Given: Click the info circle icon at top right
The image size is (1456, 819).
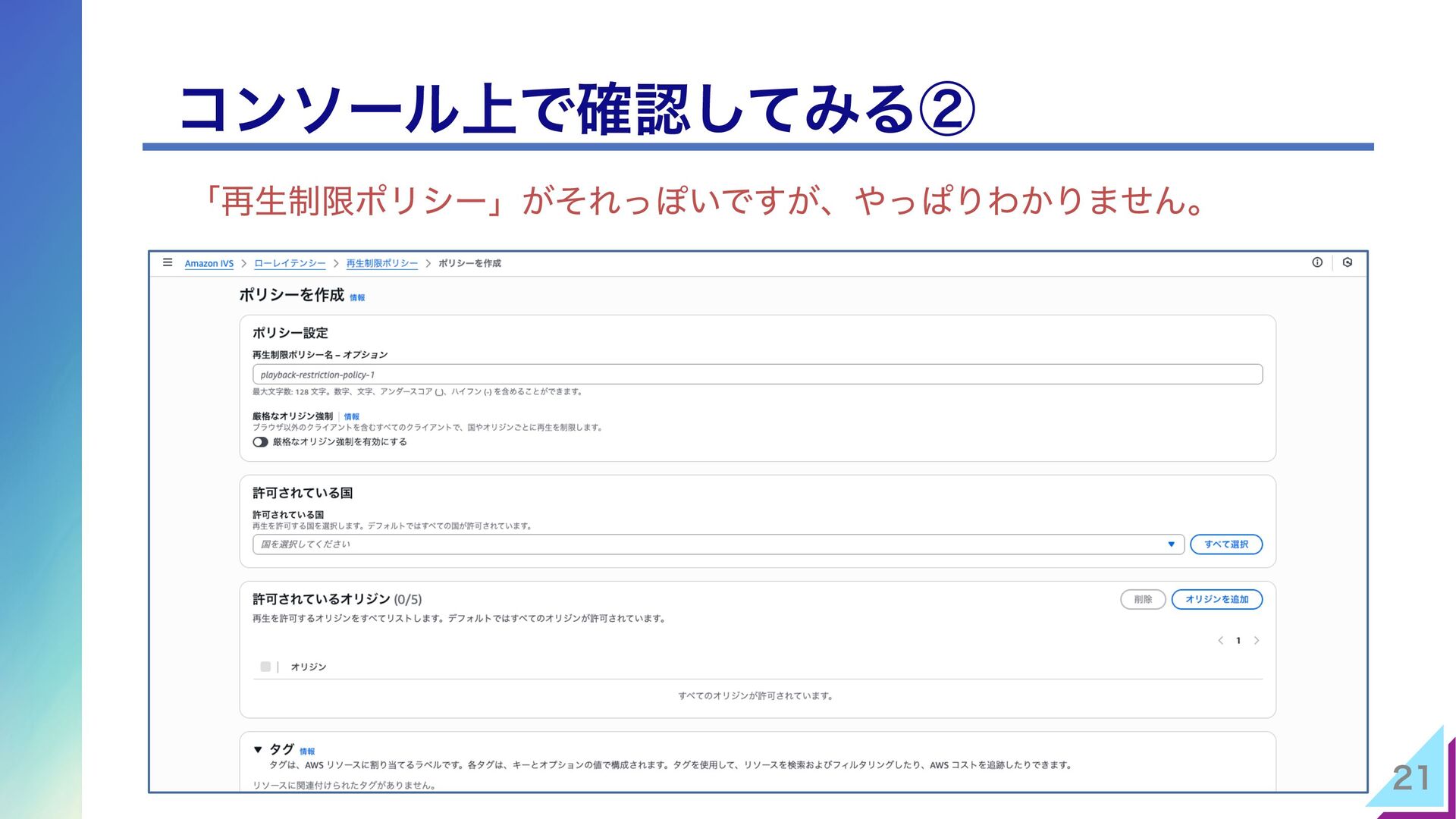Looking at the screenshot, I should [x=1317, y=262].
